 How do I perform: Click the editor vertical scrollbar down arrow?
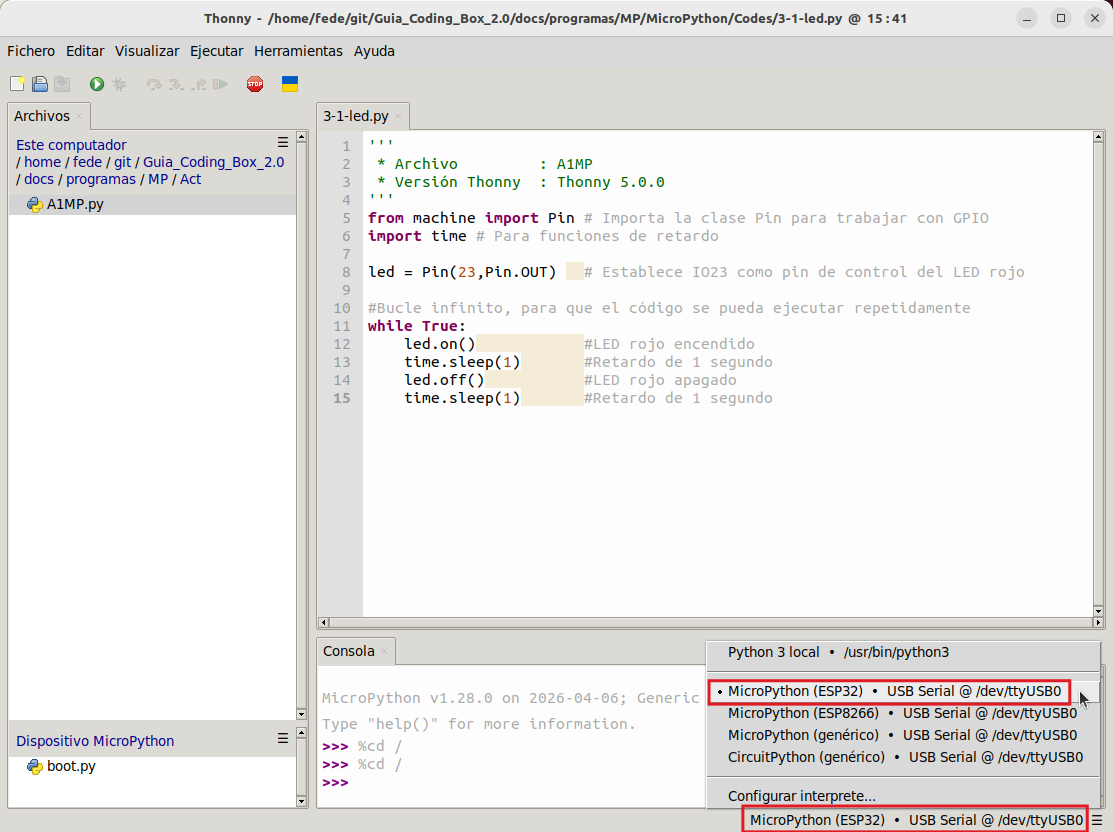pyautogui.click(x=1098, y=611)
